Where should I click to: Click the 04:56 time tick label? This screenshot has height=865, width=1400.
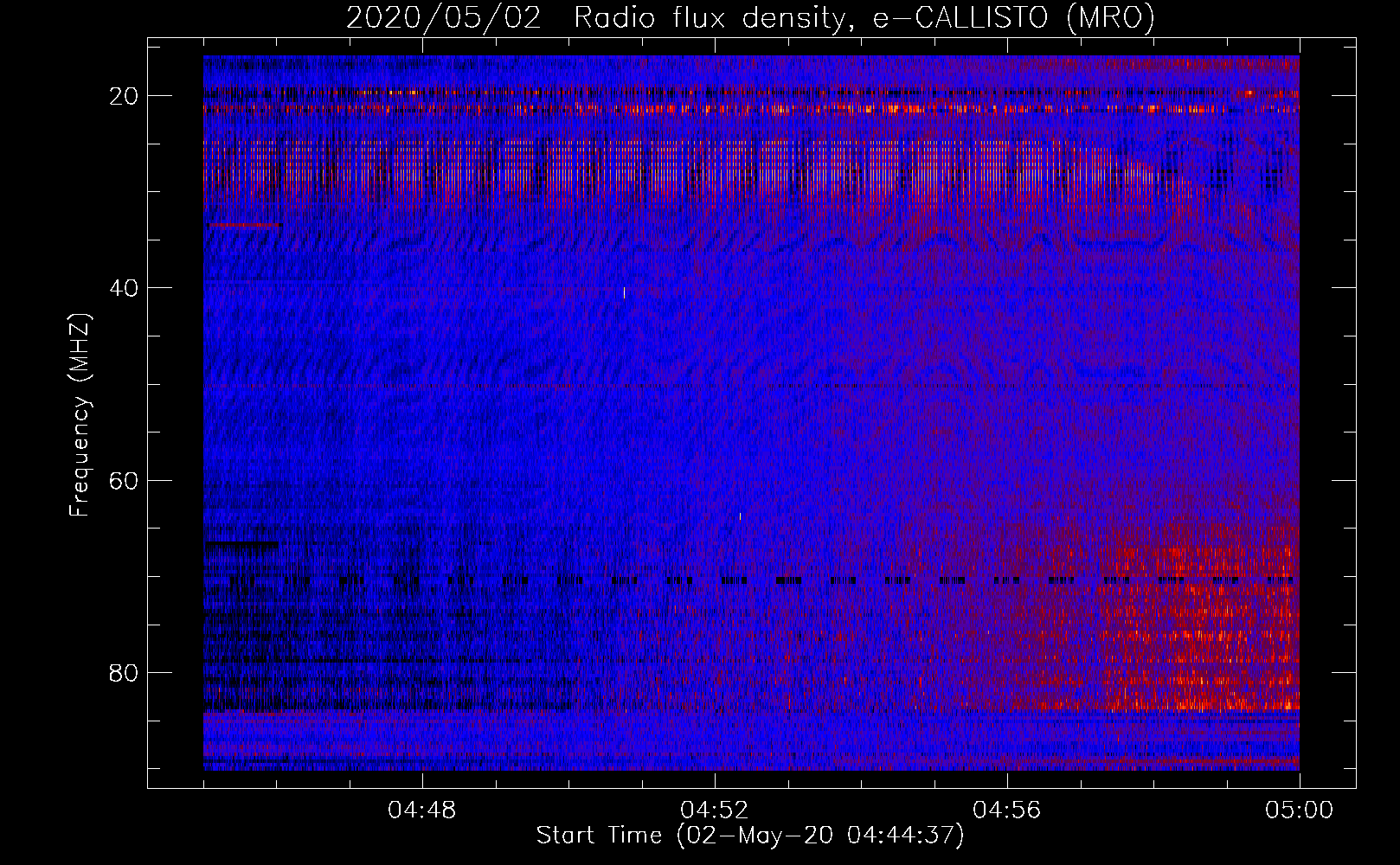1007,811
